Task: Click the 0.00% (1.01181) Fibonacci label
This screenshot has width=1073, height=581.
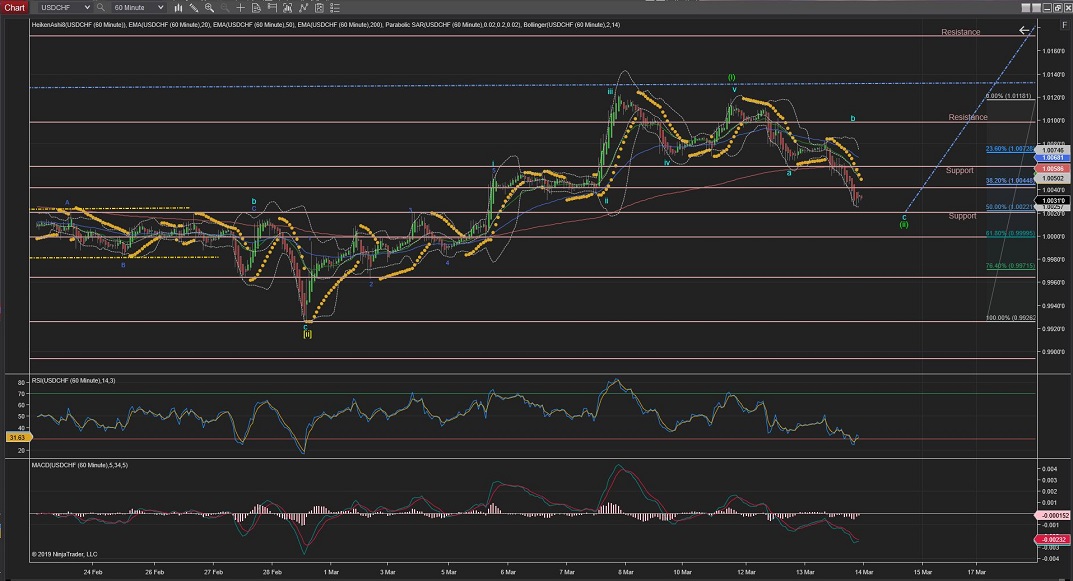Action: 1009,96
